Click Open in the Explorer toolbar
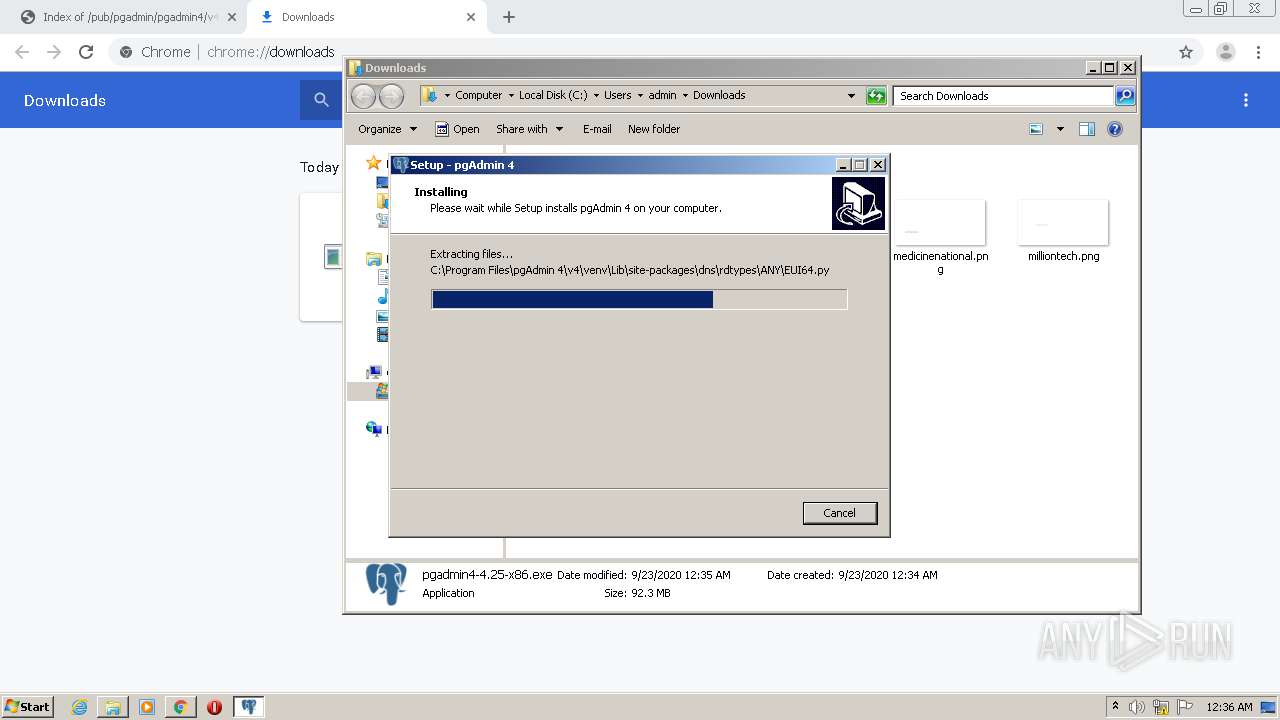The height and width of the screenshot is (720, 1280). coord(457,129)
